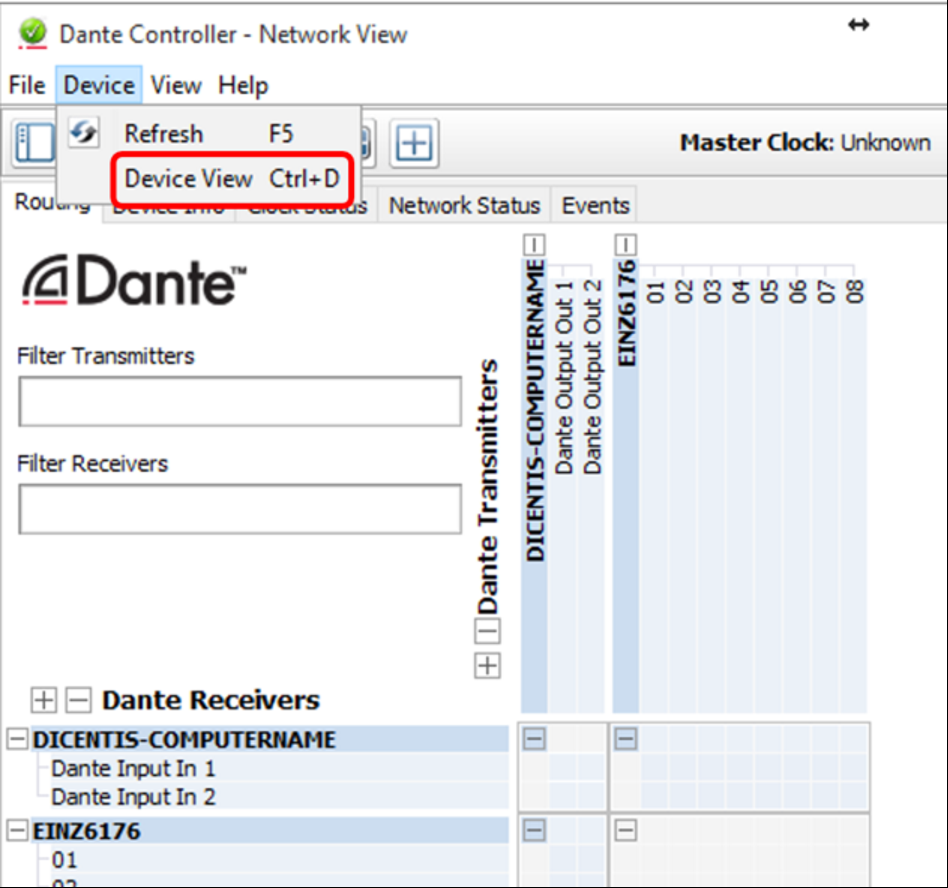Switch to the Network Status tab
The height and width of the screenshot is (888, 948).
[464, 206]
